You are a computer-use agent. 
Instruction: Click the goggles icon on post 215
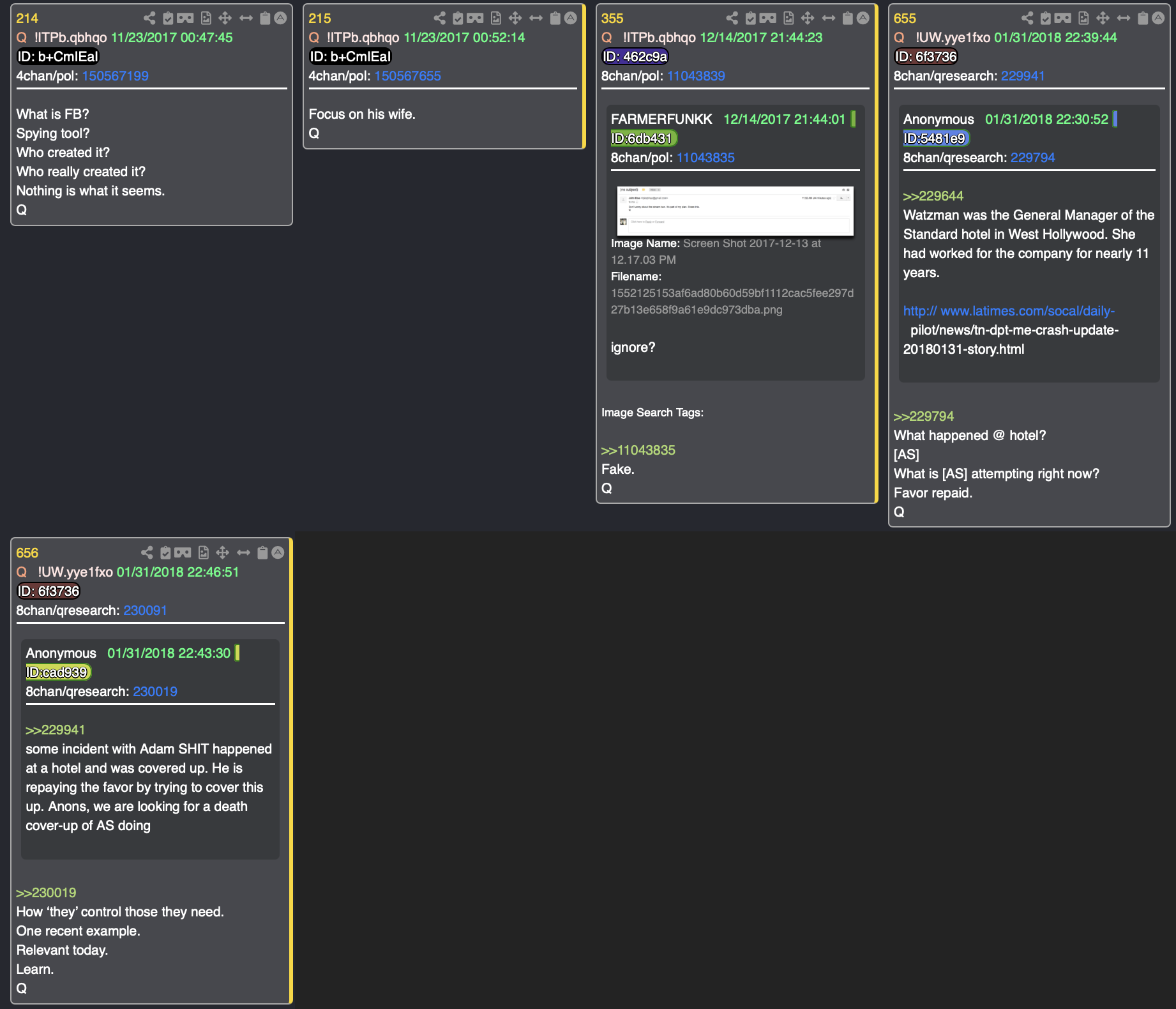[x=475, y=18]
